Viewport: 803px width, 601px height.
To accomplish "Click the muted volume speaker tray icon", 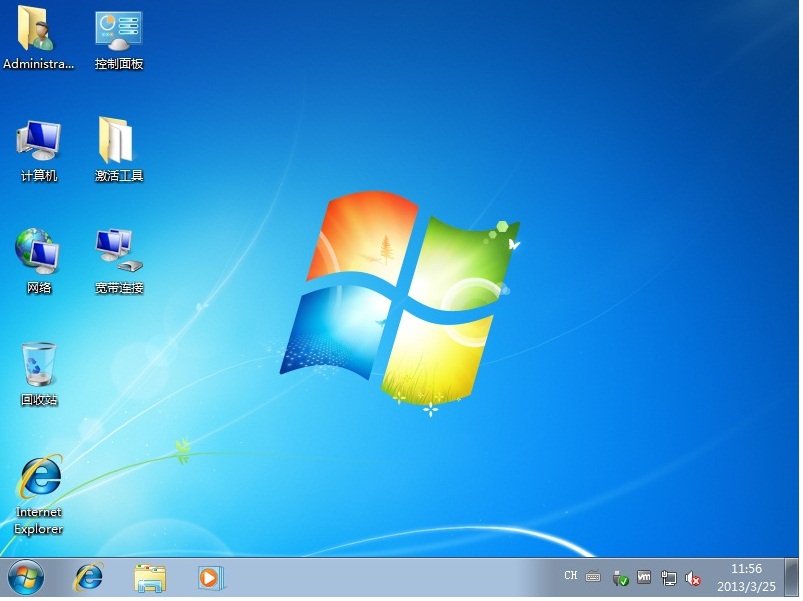I will [x=693, y=578].
